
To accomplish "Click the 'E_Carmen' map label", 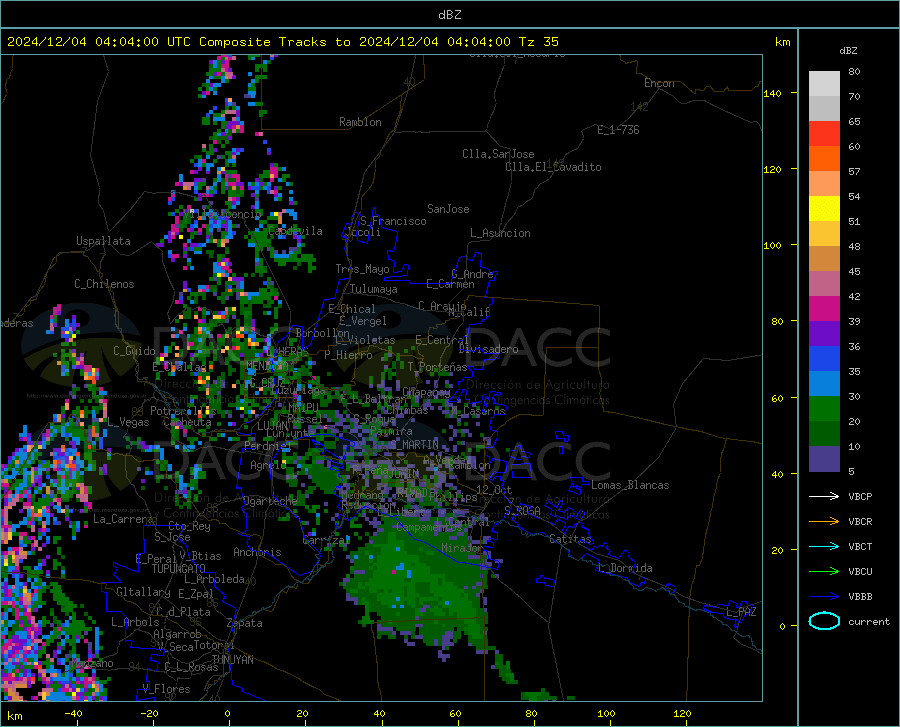I will click(450, 284).
